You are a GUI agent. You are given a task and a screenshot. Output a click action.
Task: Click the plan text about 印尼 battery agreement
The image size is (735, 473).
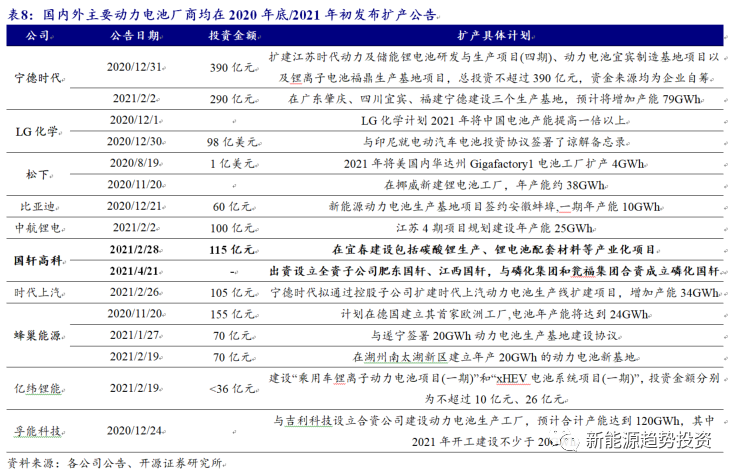coord(495,142)
